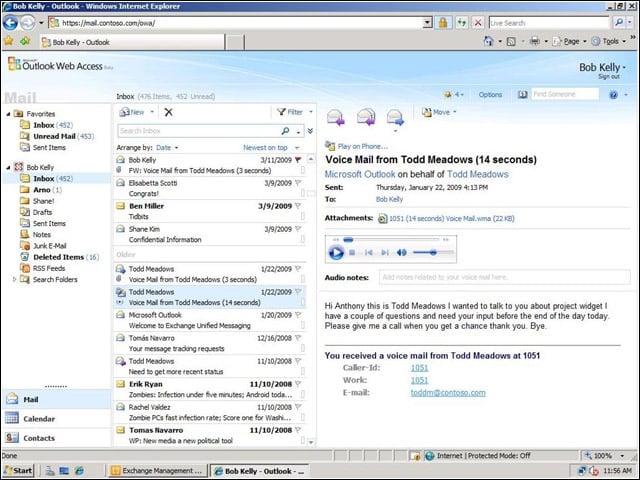This screenshot has height=480, width=640.
Task: Click the Audio notes text field
Action: (x=504, y=277)
